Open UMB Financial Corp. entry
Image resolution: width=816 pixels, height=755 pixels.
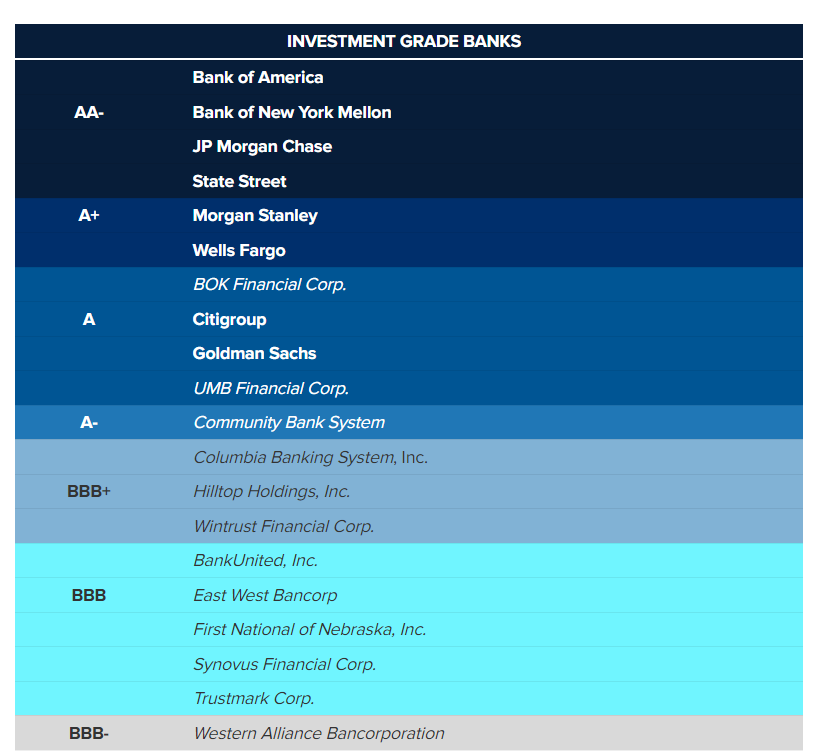pos(271,388)
